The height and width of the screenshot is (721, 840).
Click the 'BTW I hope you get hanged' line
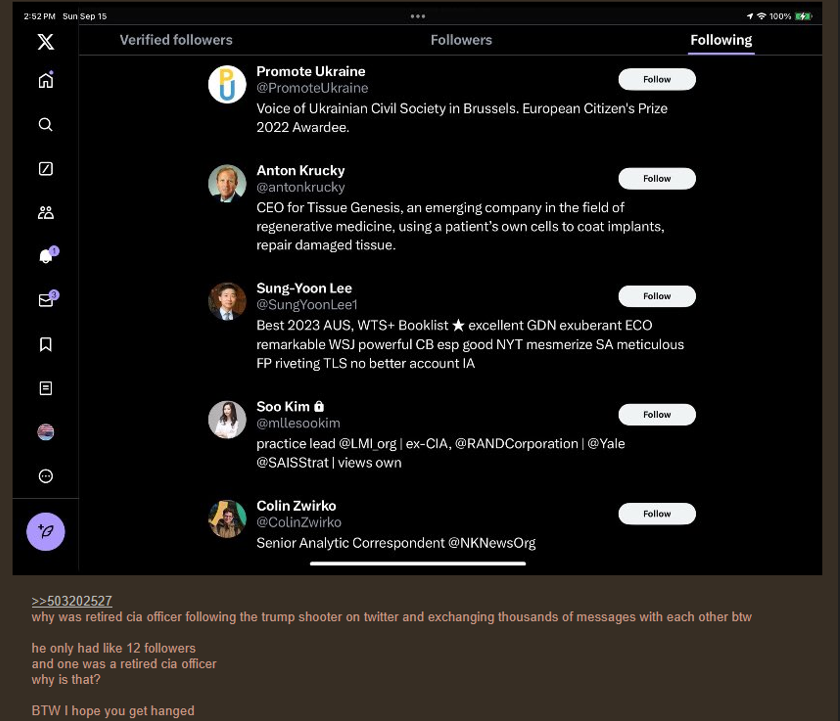coord(113,710)
